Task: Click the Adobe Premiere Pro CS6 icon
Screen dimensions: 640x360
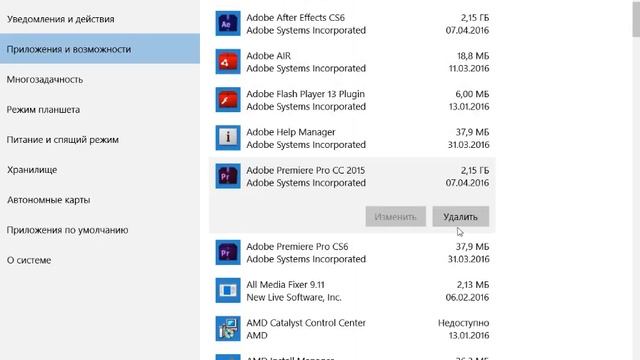Action: point(228,252)
